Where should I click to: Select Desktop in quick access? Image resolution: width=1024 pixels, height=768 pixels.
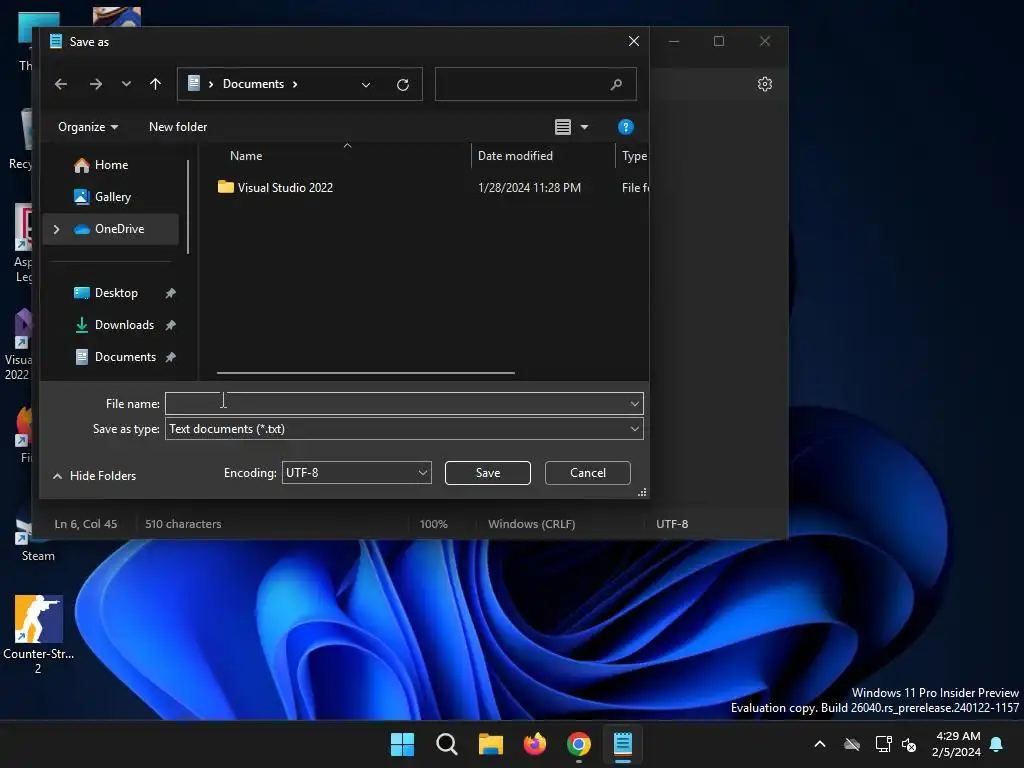click(x=116, y=293)
